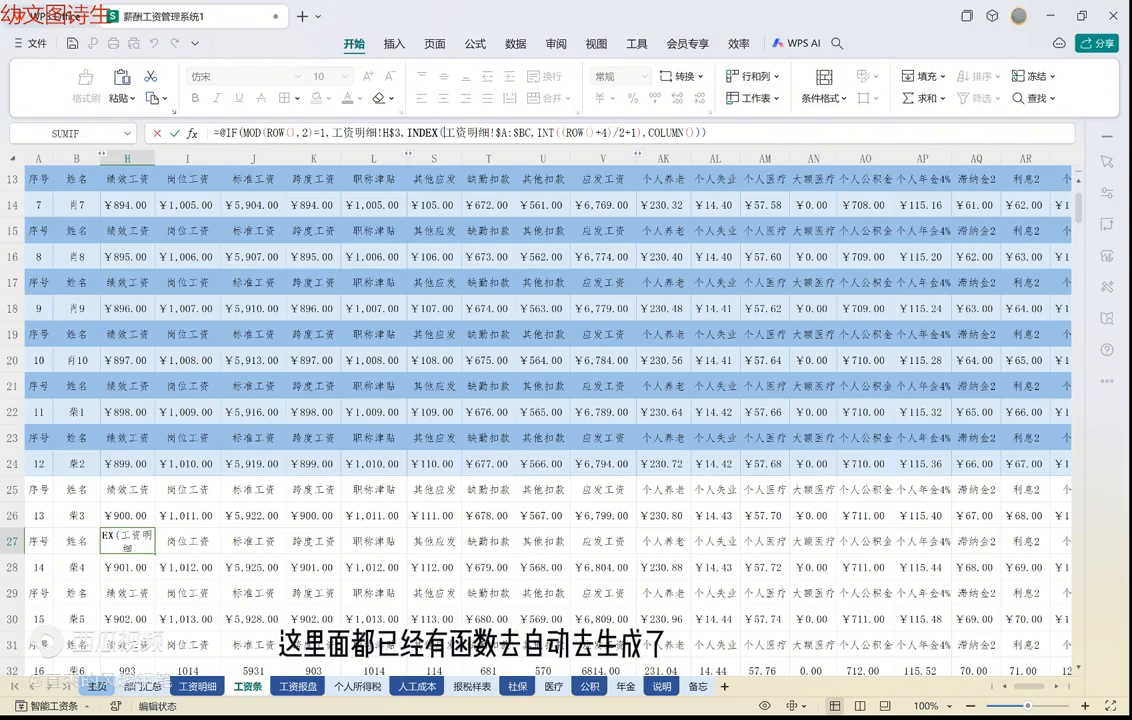Toggle page layout view in status bar
Screen dimensions: 1132x720
[x=860, y=706]
